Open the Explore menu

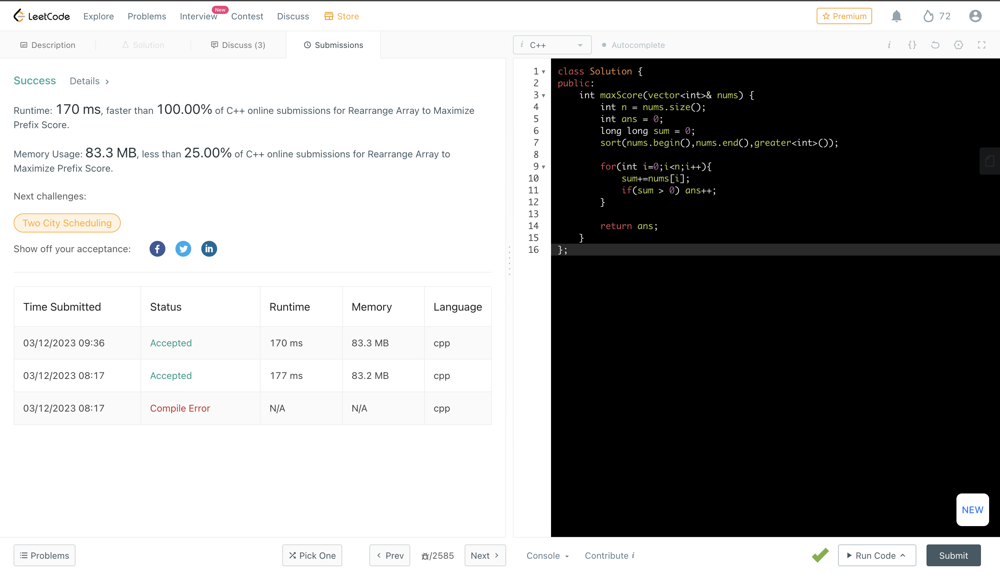98,16
